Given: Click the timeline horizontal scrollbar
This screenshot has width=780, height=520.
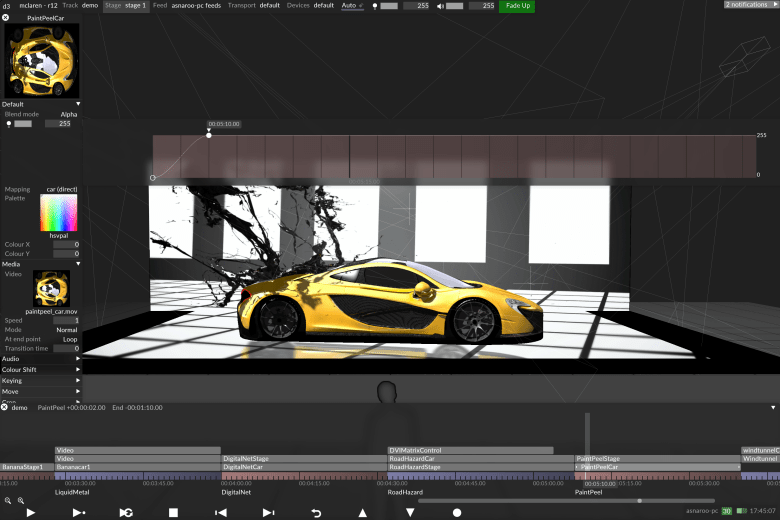Looking at the screenshot, I should click(x=566, y=501).
